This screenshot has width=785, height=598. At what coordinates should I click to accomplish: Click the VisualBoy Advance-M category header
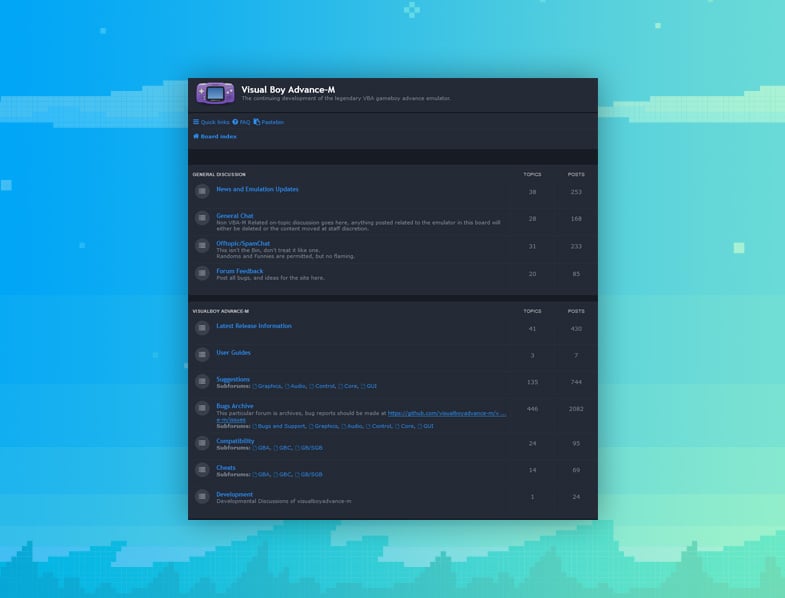pos(221,311)
